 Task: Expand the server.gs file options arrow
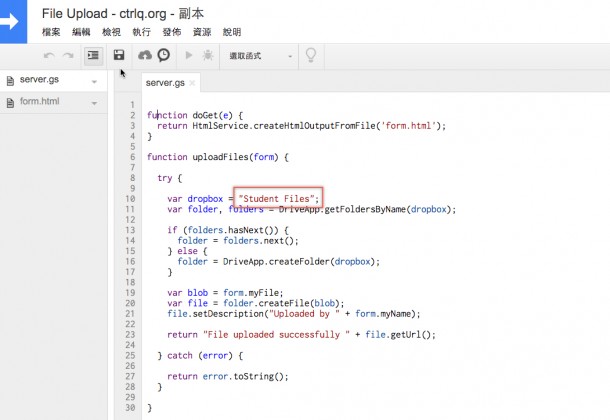tap(94, 80)
